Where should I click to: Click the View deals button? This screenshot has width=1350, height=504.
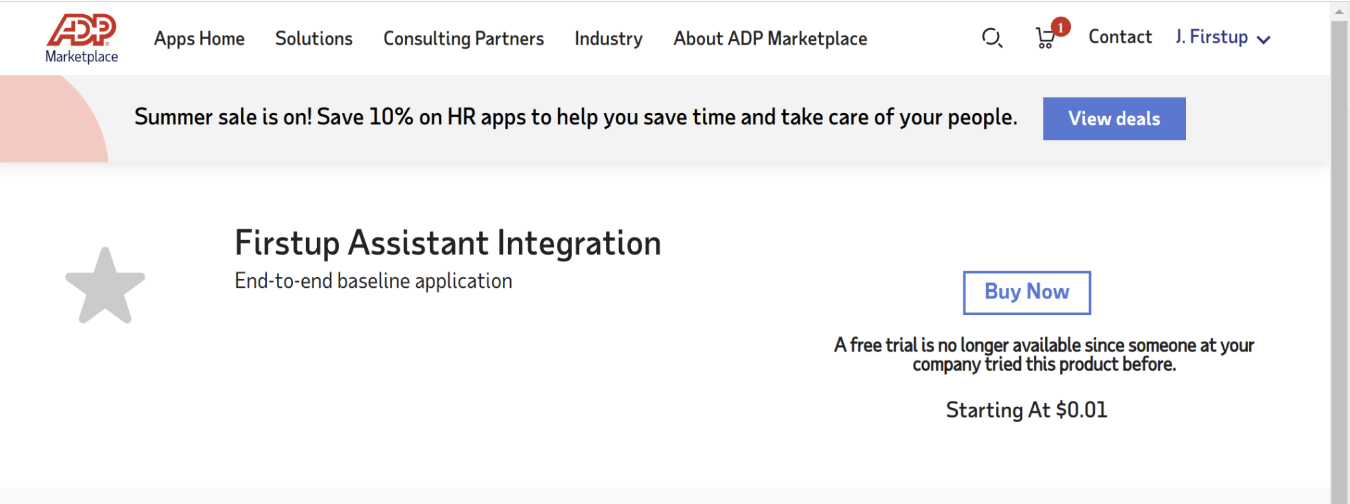[x=1114, y=118]
